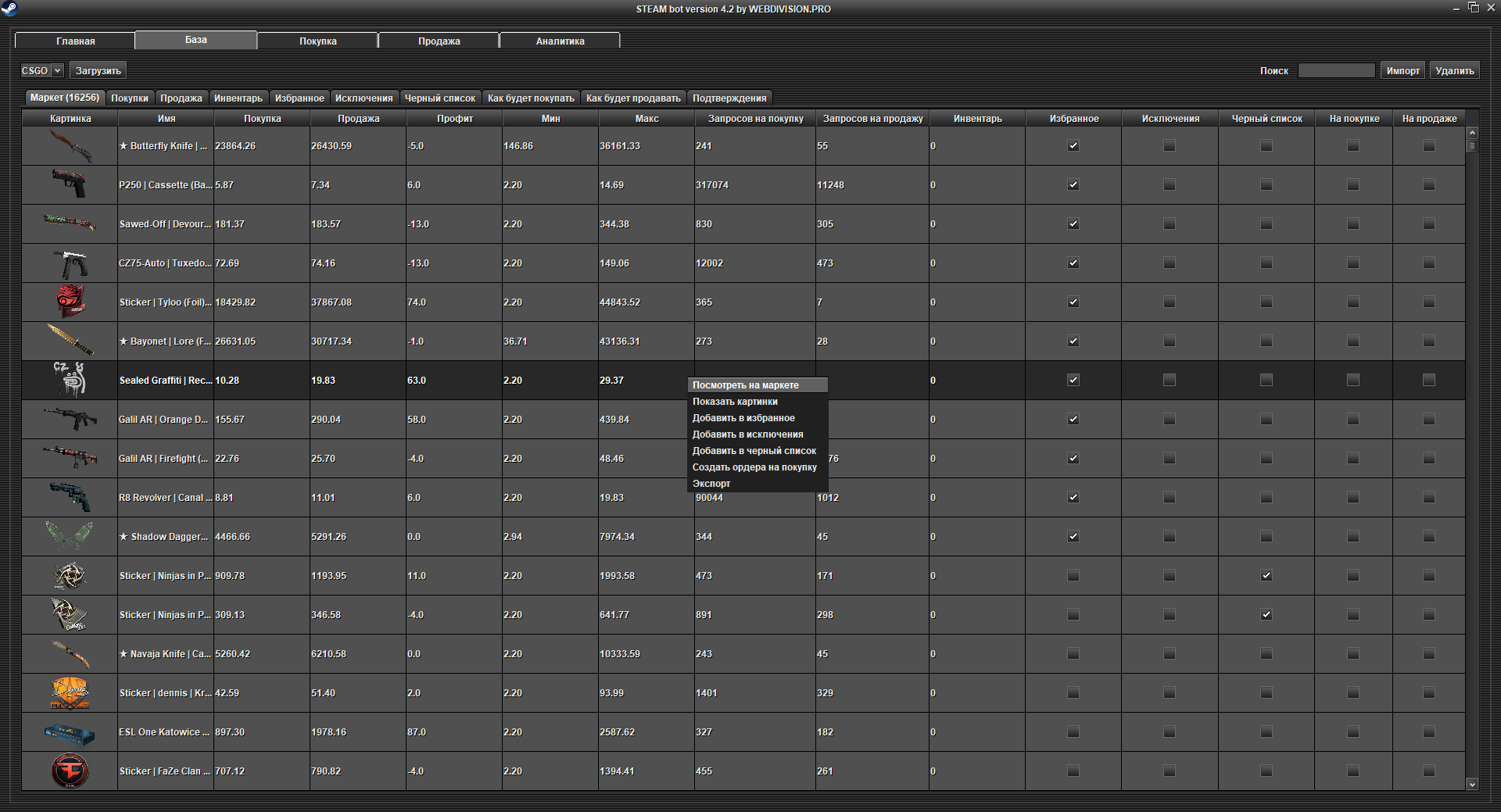
Task: Select the Shadow Daggers item icon
Action: 70,537
